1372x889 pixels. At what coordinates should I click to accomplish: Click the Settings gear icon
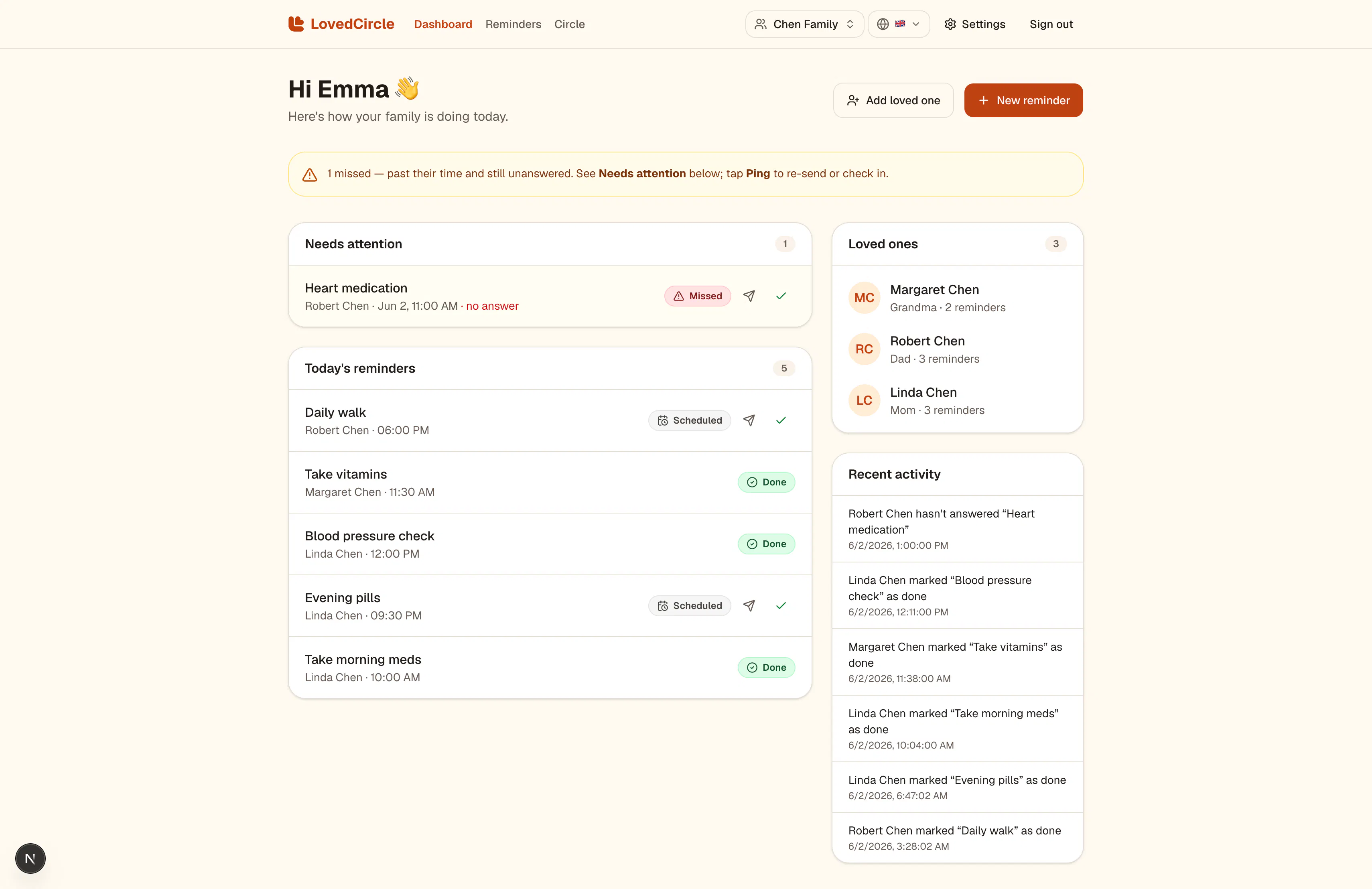point(950,24)
